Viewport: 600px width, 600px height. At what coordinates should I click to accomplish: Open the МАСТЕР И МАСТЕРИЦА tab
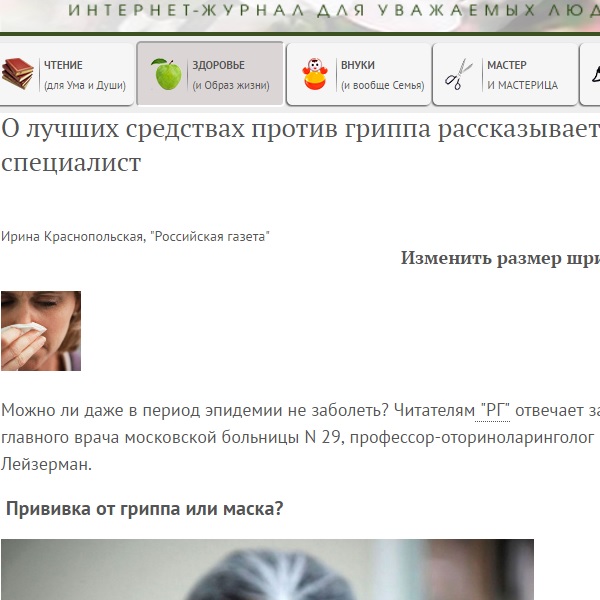(x=505, y=74)
